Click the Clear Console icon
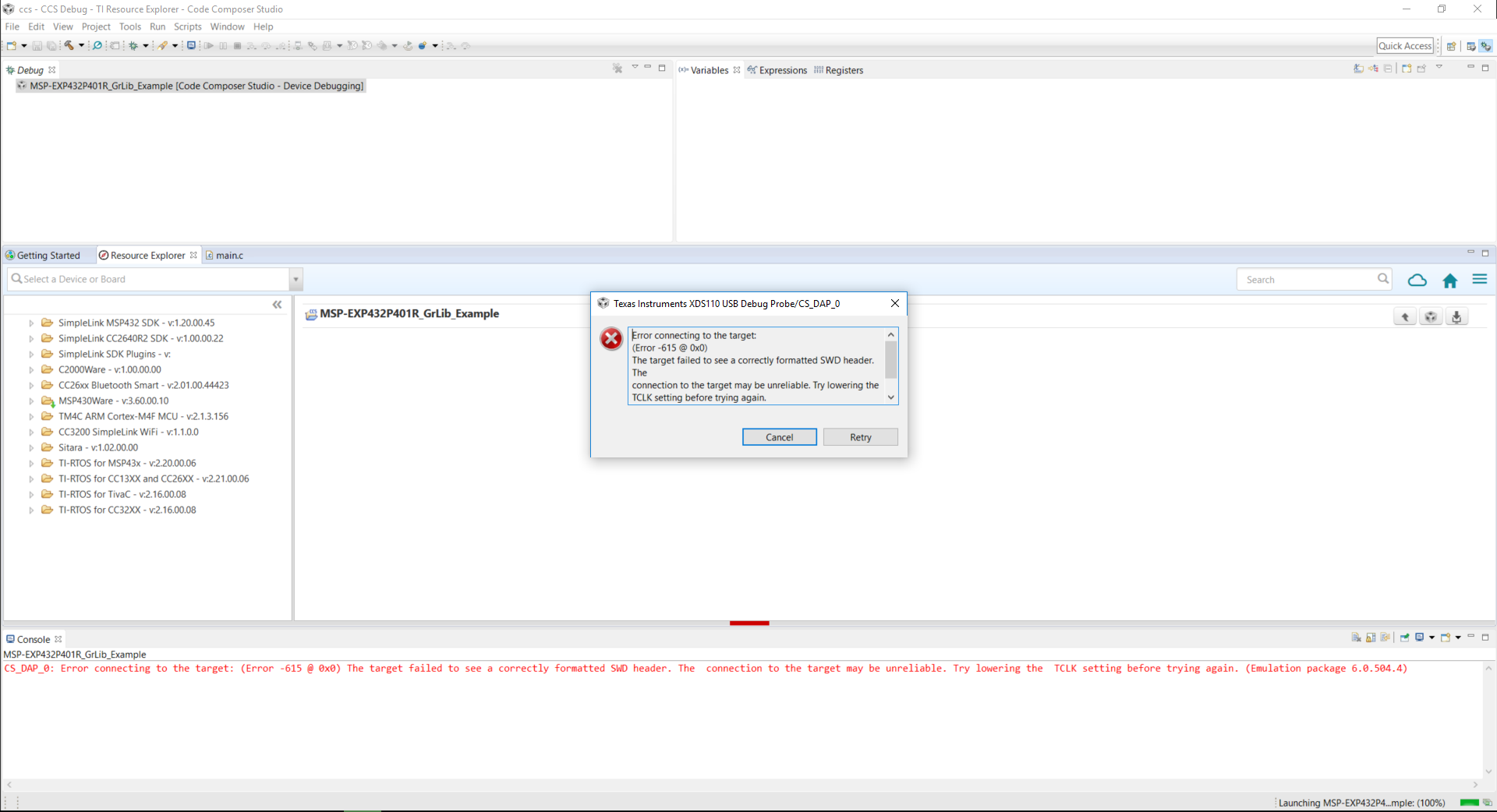Viewport: 1497px width, 812px height. coord(1357,637)
